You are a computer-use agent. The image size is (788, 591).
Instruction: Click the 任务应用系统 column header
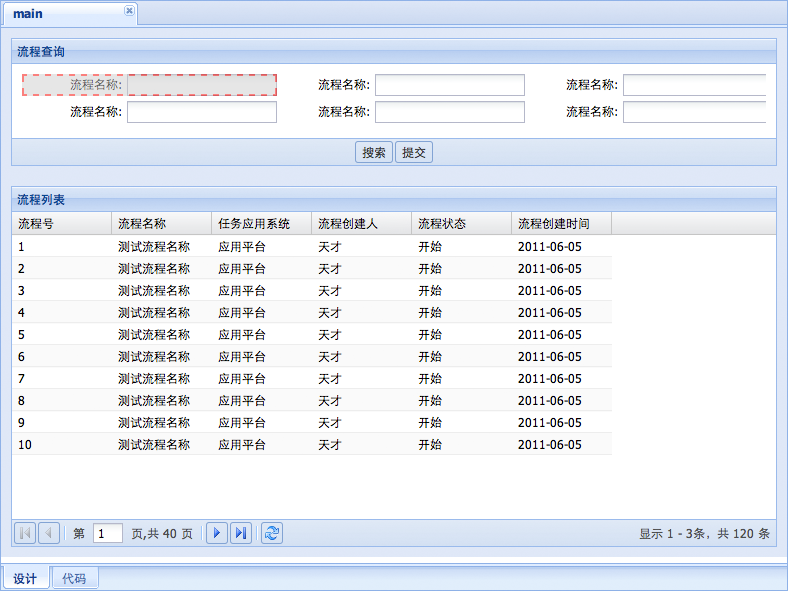[x=261, y=223]
